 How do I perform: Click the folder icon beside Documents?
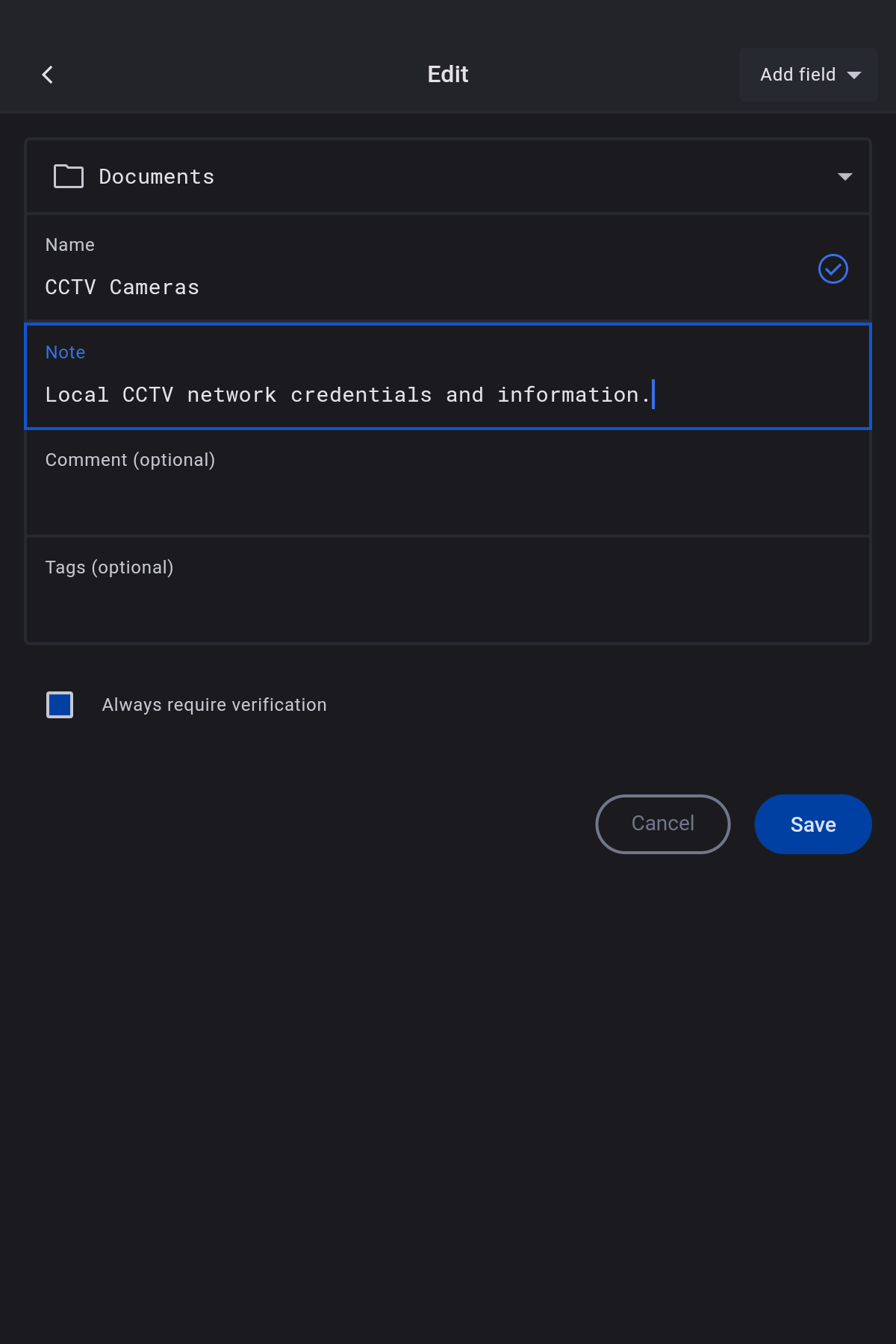69,176
